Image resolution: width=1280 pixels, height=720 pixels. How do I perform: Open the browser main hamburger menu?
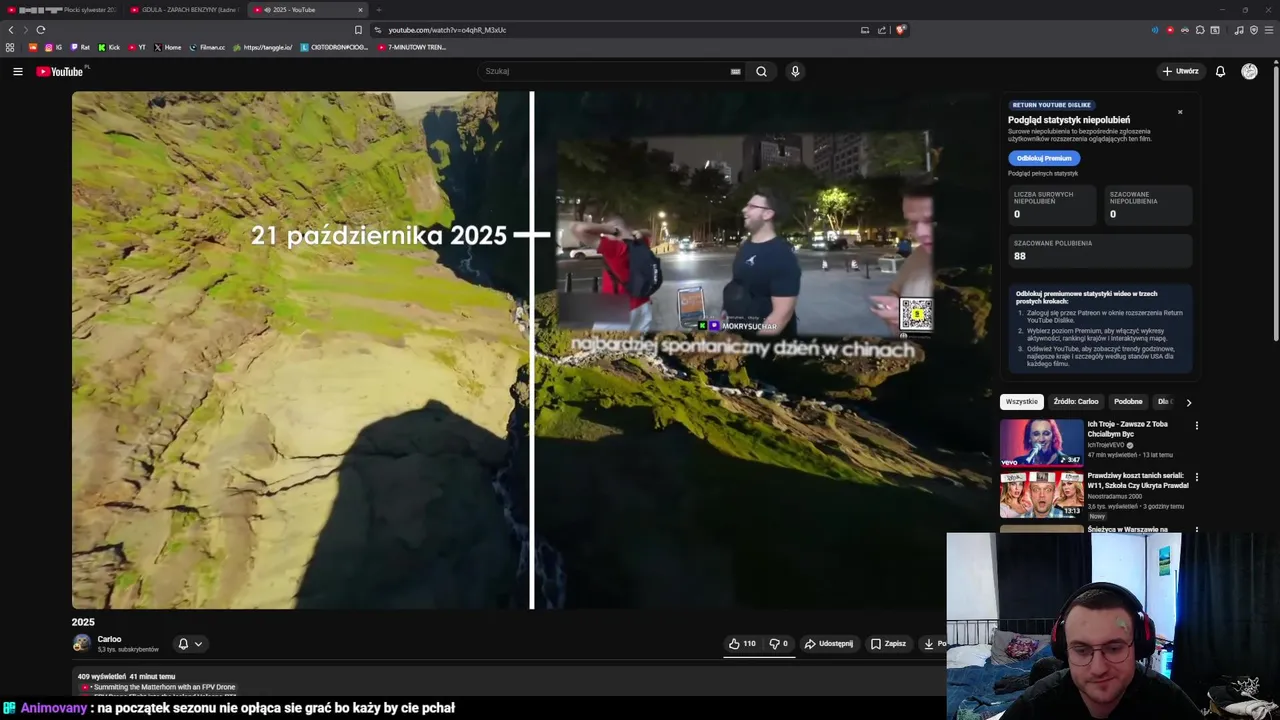tap(1269, 30)
